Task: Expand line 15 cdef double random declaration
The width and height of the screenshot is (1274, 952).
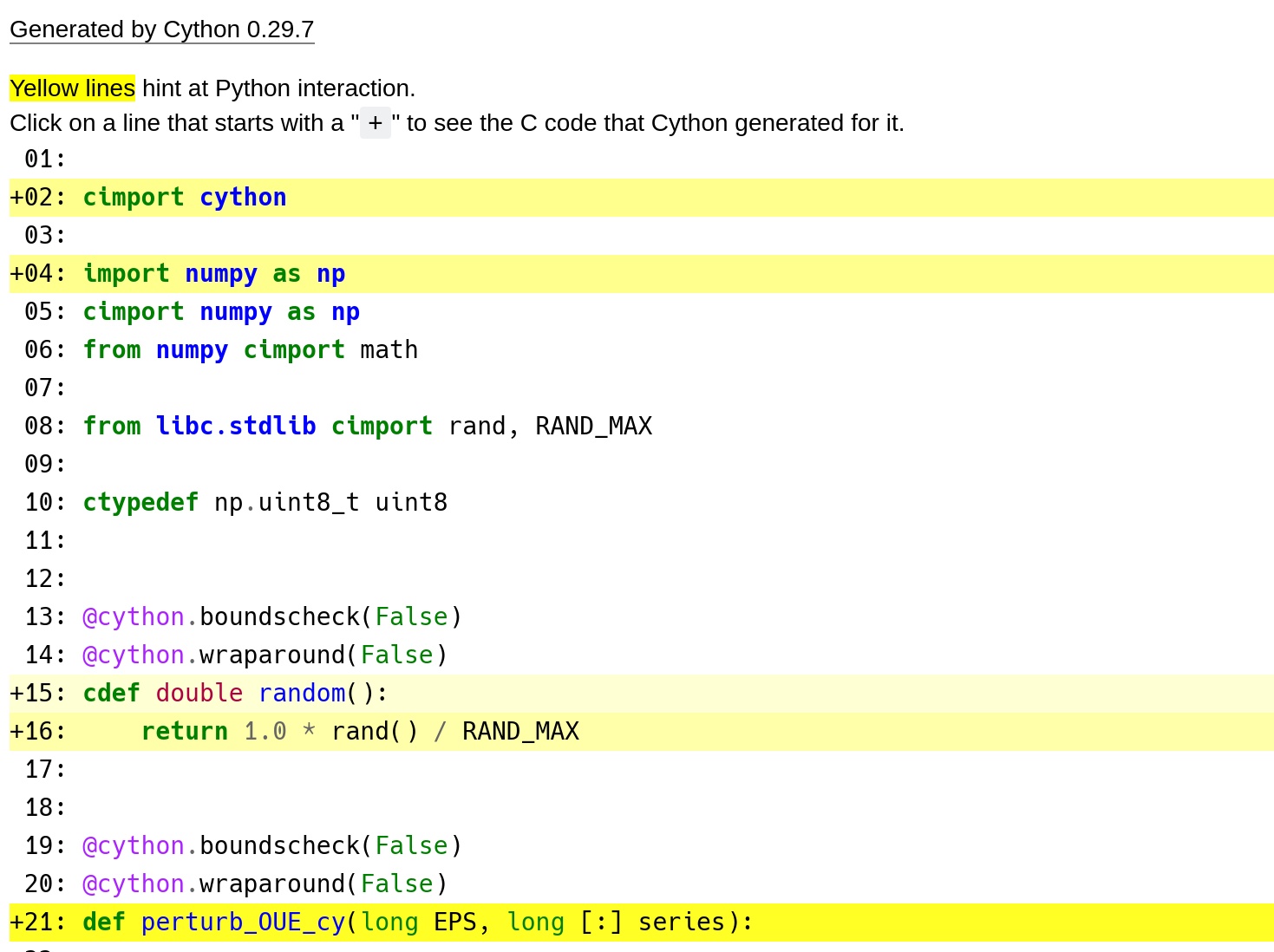Action: [x=234, y=693]
